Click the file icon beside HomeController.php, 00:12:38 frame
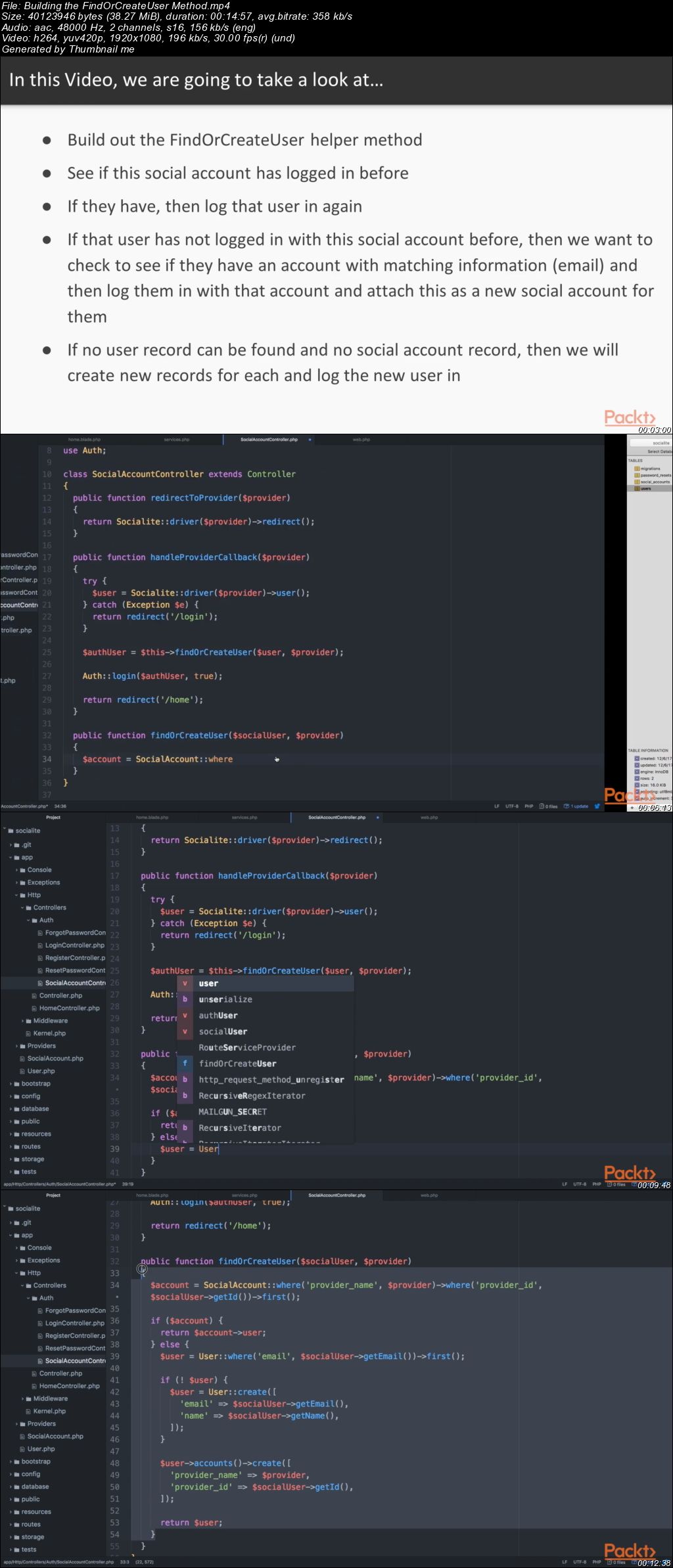 point(34,1386)
